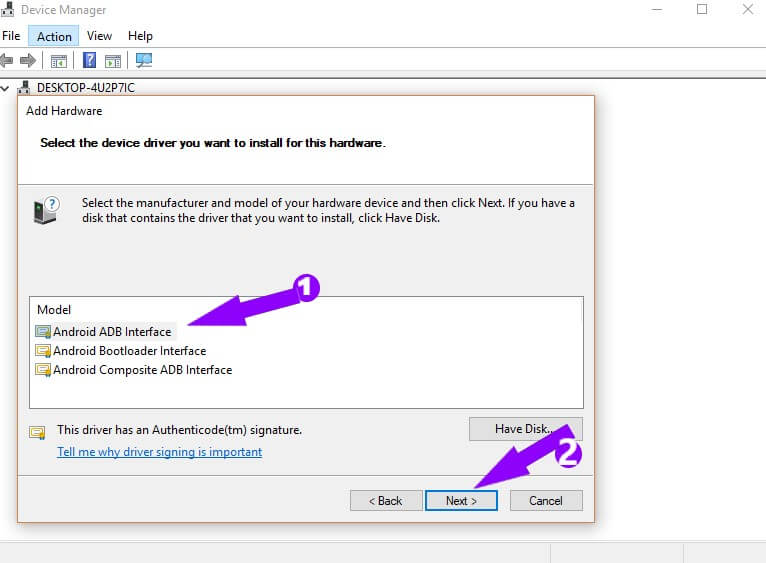This screenshot has height=563, width=766.
Task: Open the blue Help question-mark toolbar icon
Action: click(x=89, y=60)
